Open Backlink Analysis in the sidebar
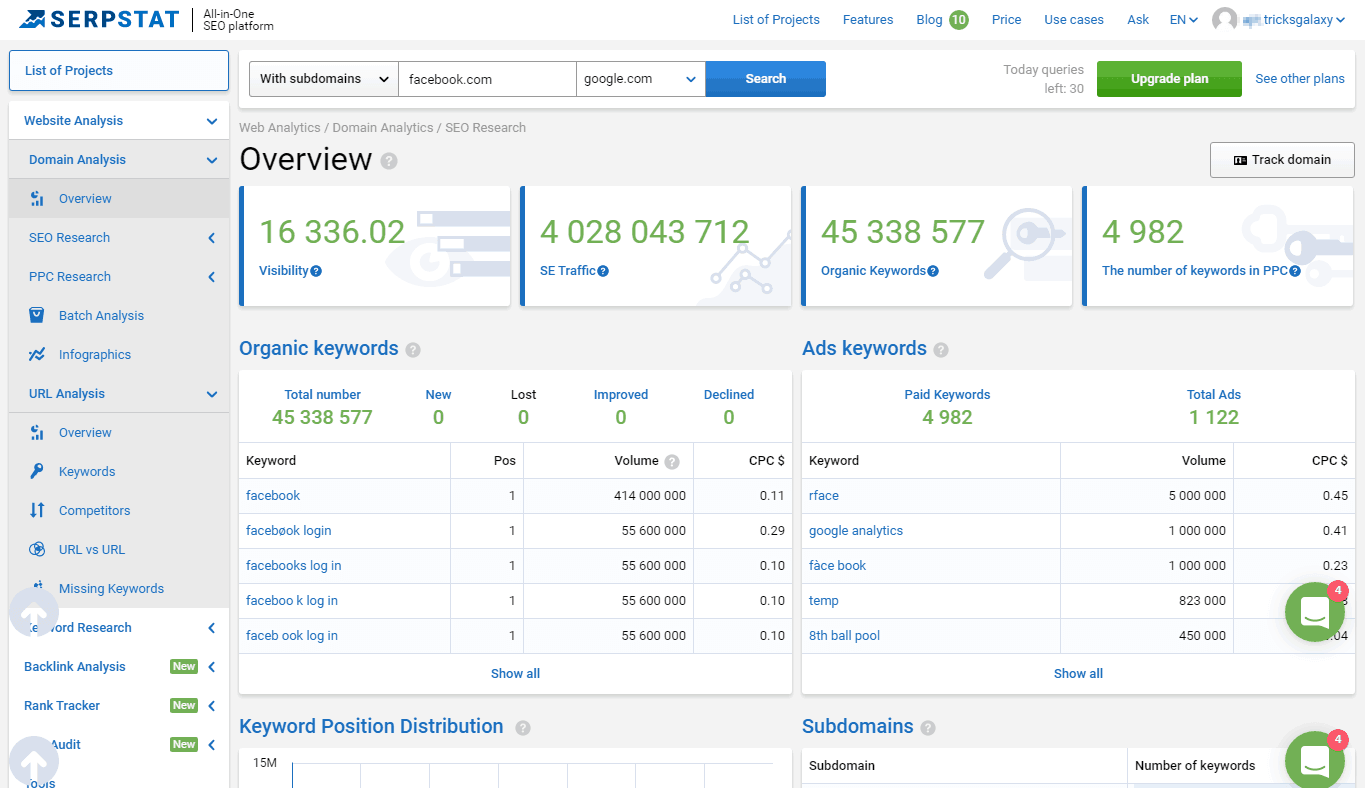This screenshot has height=788, width=1365. pos(75,666)
